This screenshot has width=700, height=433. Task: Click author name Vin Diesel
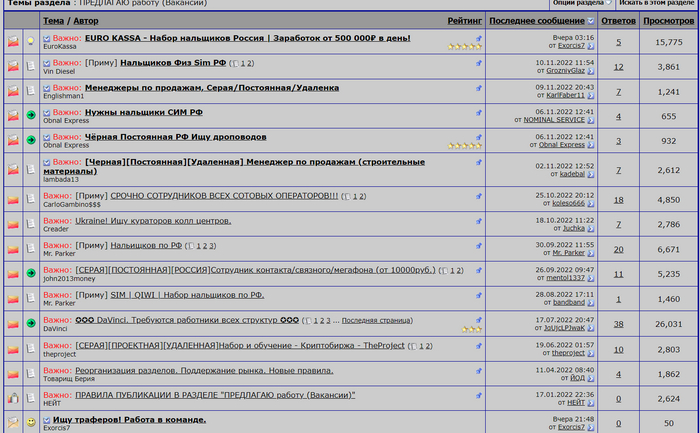click(x=59, y=71)
